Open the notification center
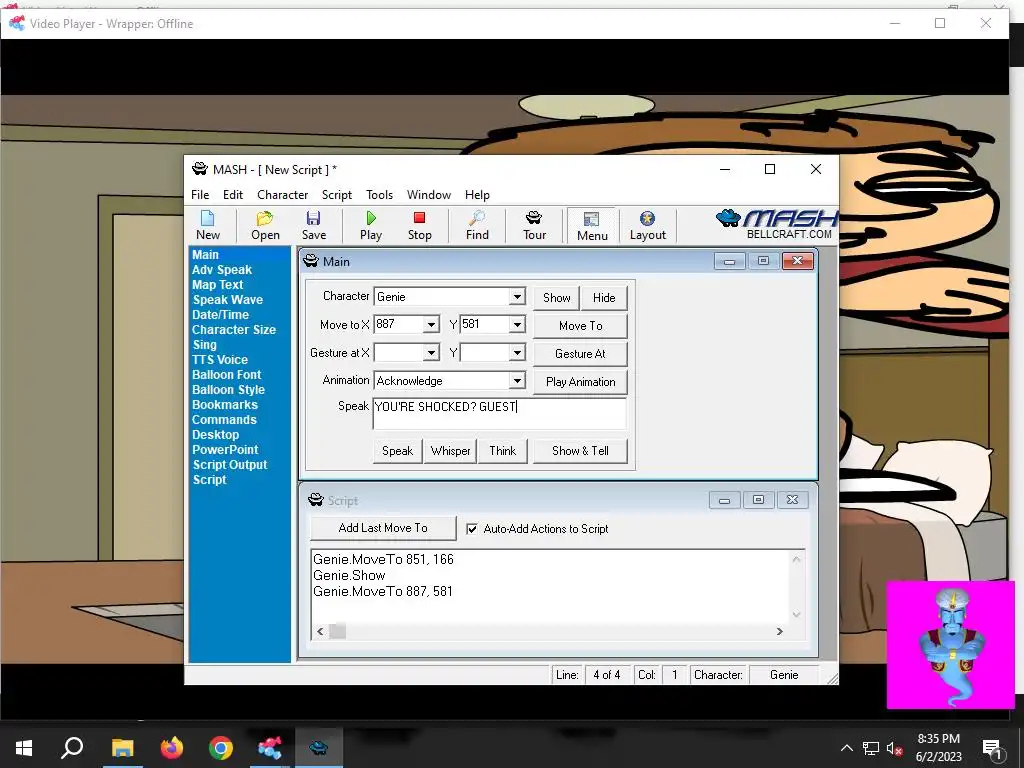The width and height of the screenshot is (1024, 768). [x=992, y=748]
